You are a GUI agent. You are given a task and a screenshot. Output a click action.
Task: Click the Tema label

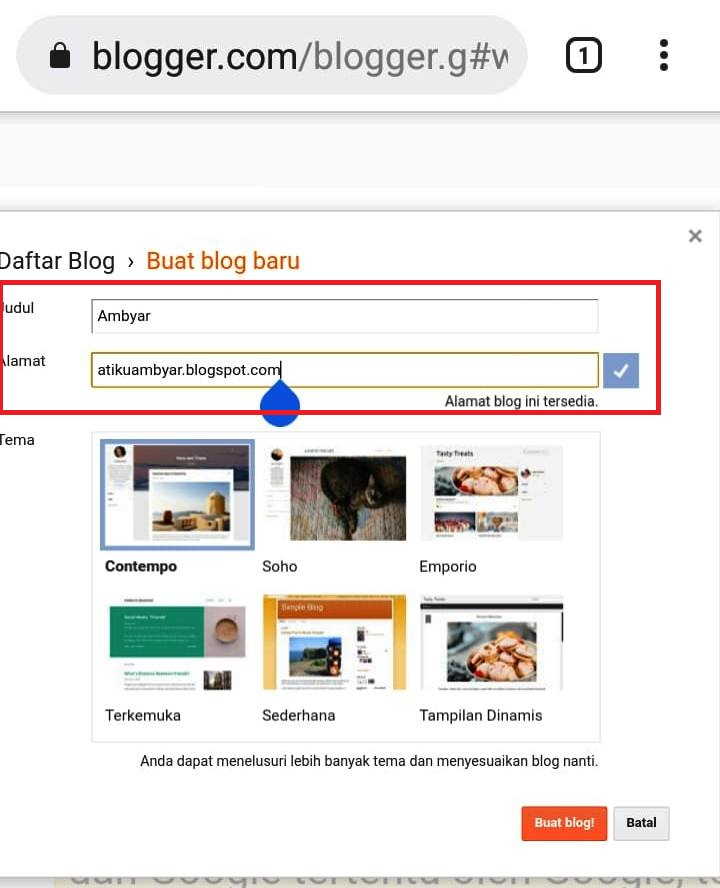tap(17, 439)
